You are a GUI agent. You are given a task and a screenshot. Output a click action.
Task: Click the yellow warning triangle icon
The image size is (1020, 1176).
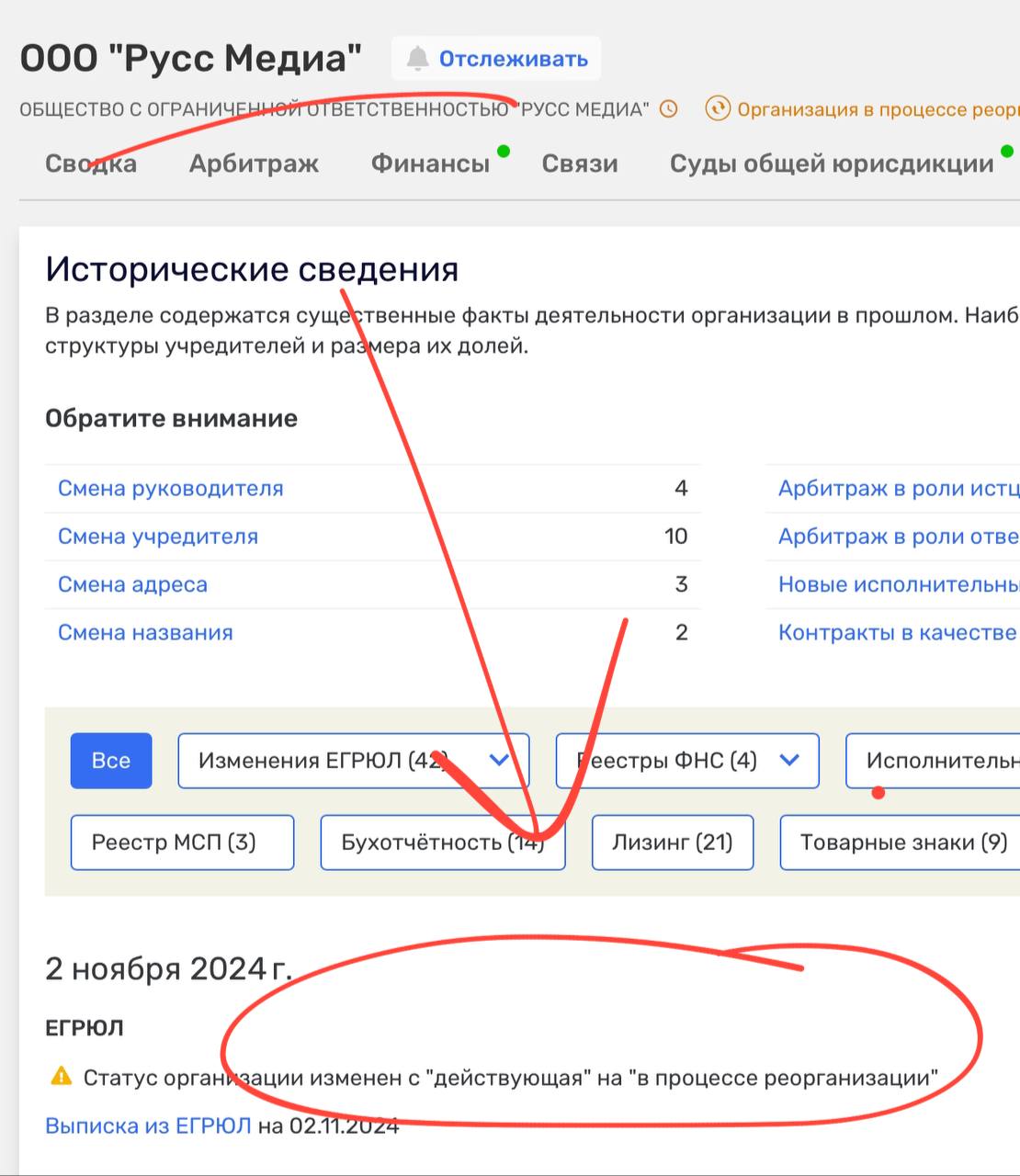click(x=61, y=1076)
